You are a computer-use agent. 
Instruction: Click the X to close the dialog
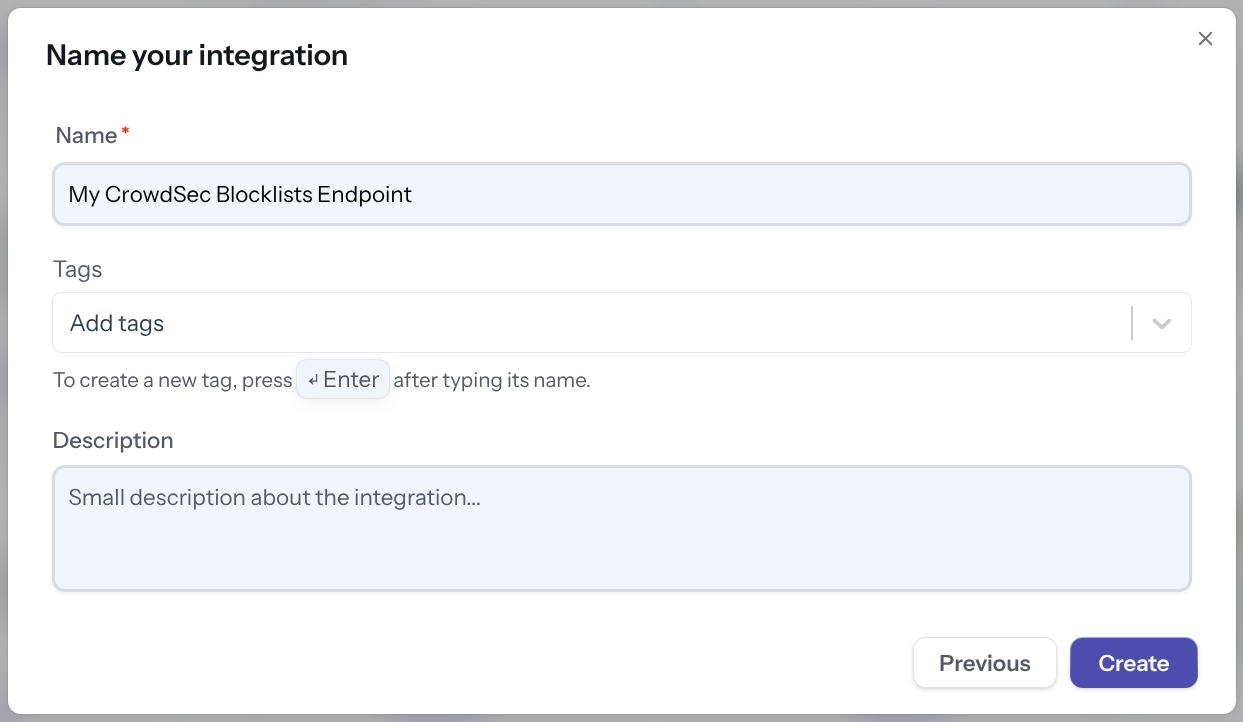click(1205, 38)
